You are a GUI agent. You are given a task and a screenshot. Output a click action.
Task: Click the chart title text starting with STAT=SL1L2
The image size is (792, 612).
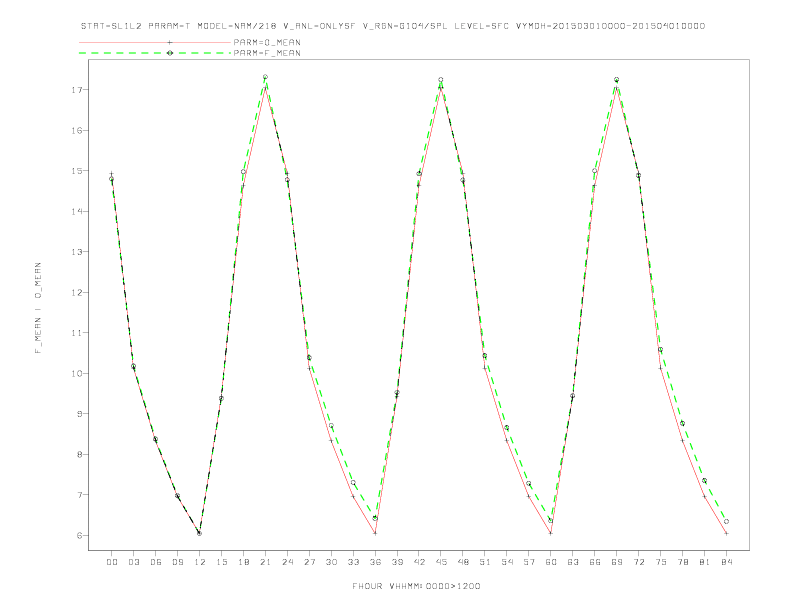coord(392,26)
